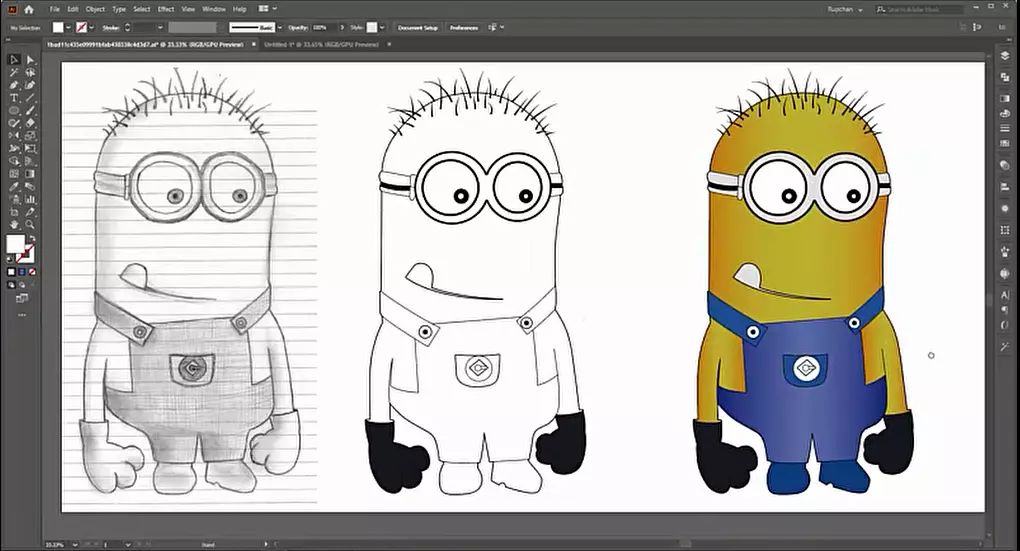
Task: Select the Pen tool
Action: (x=14, y=85)
